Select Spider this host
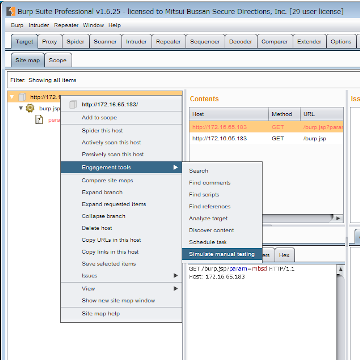This screenshot has width=360, height=360. [x=102, y=131]
